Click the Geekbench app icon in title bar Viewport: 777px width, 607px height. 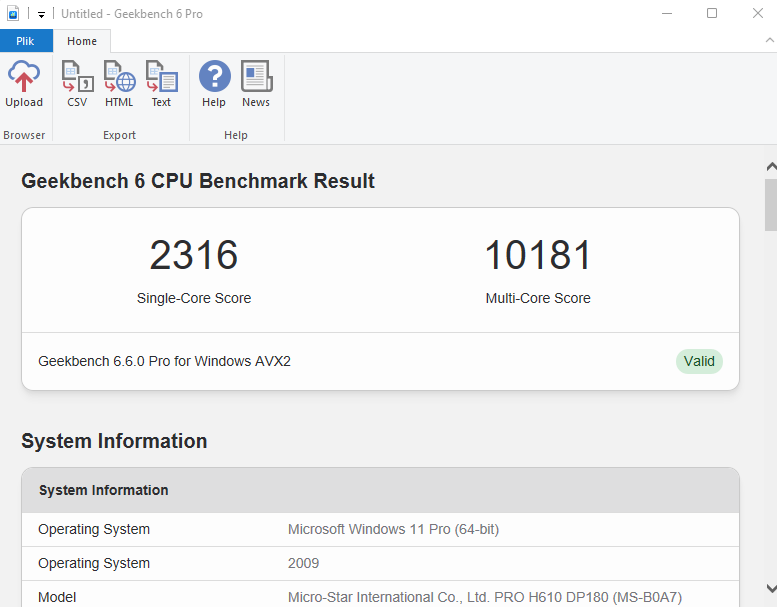[x=13, y=14]
